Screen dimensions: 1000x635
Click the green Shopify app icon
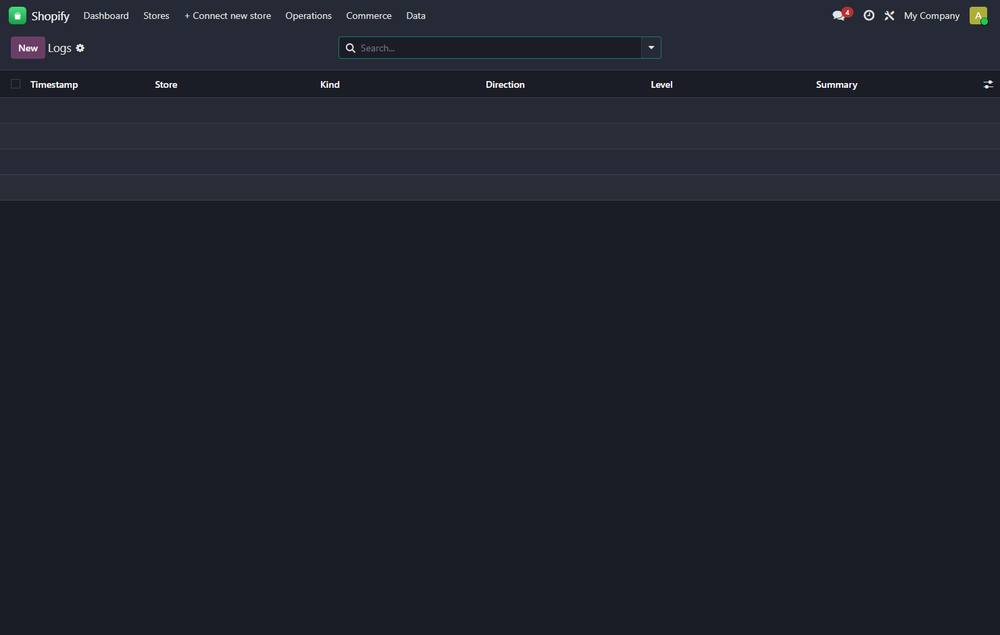click(17, 15)
